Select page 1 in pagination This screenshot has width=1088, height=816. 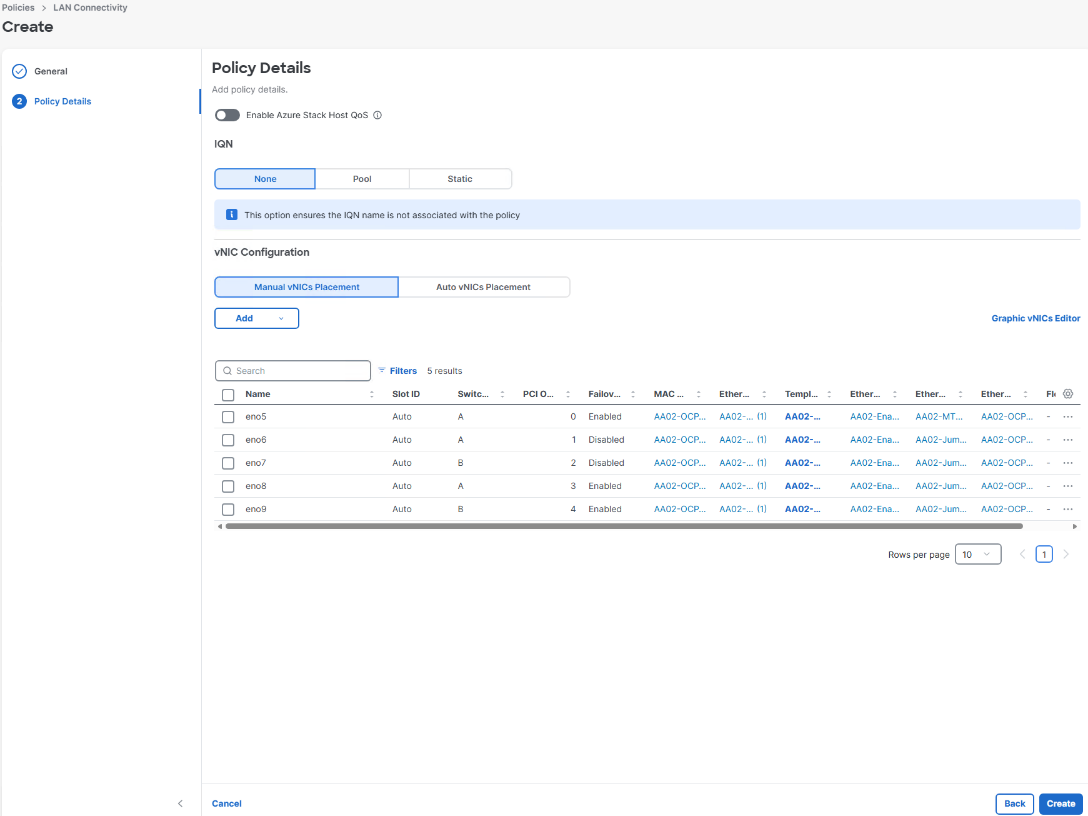pos(1044,554)
